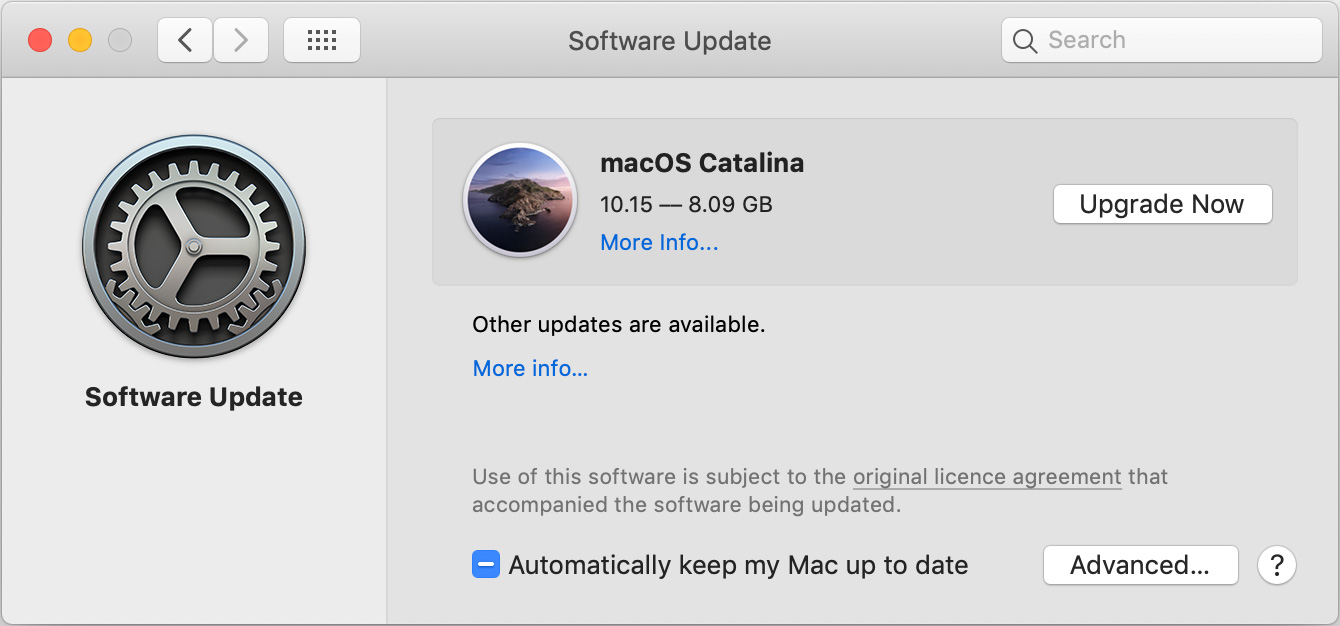
Task: Click the macOS Catalina heading text
Action: [702, 163]
